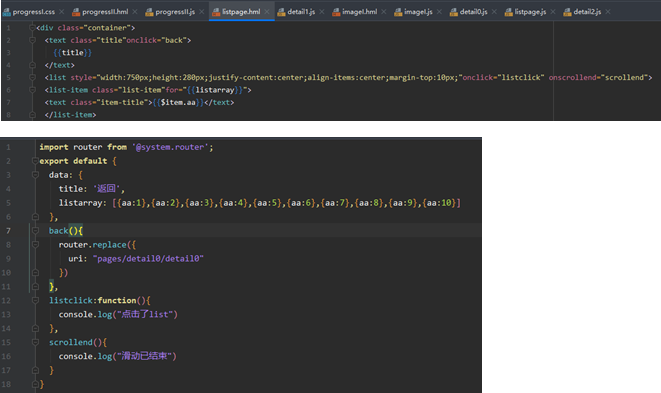
Task: Click the {{$item.aa}} expression
Action: (178, 102)
